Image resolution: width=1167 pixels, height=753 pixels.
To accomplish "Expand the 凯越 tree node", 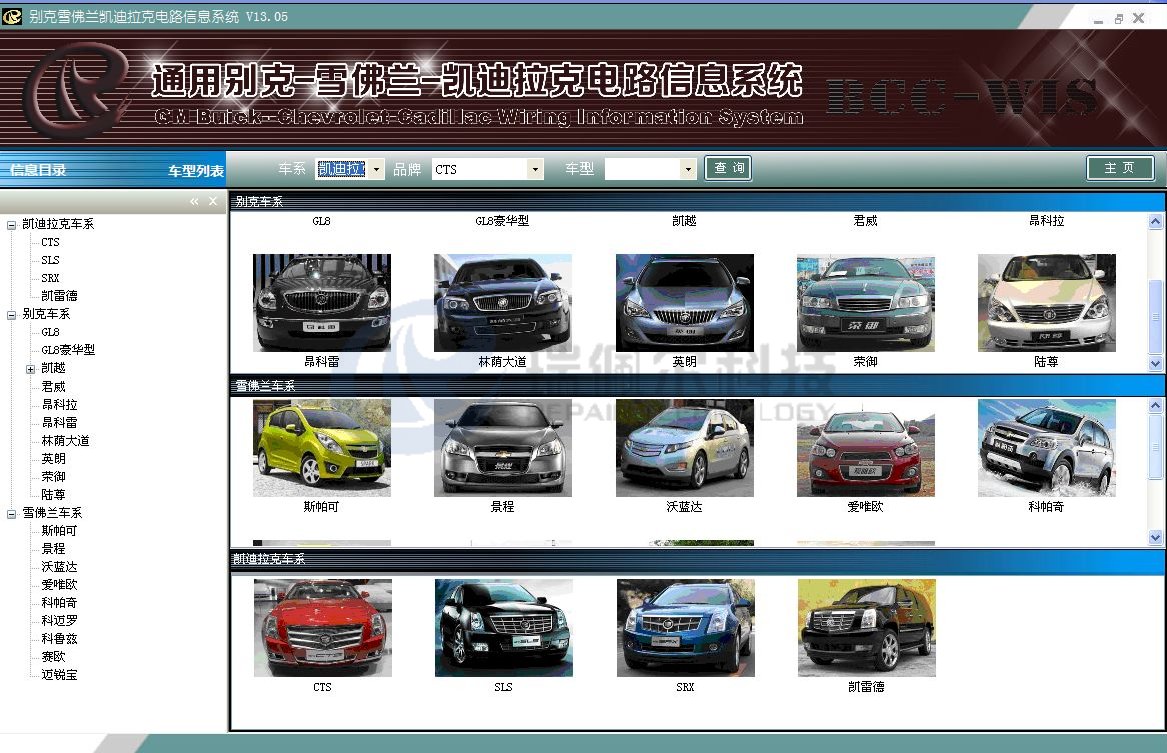I will pyautogui.click(x=31, y=369).
